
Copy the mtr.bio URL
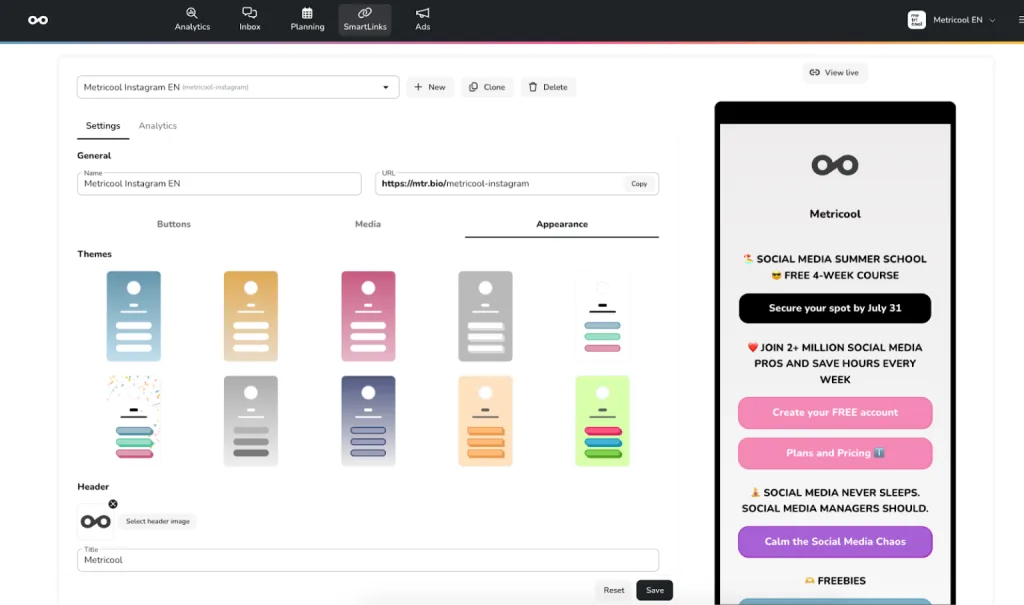tap(639, 184)
